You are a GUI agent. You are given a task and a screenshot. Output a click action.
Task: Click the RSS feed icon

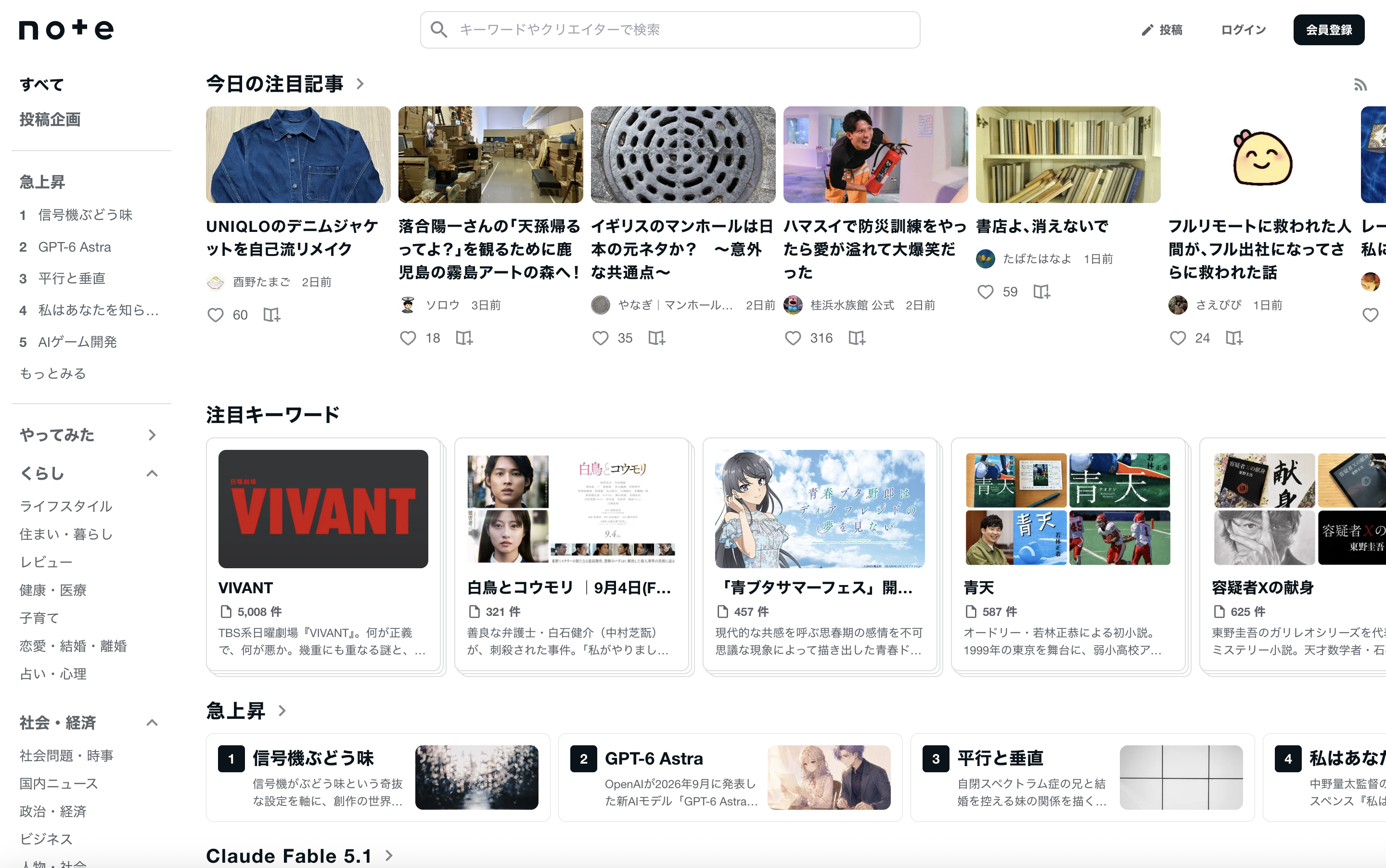pyautogui.click(x=1360, y=85)
